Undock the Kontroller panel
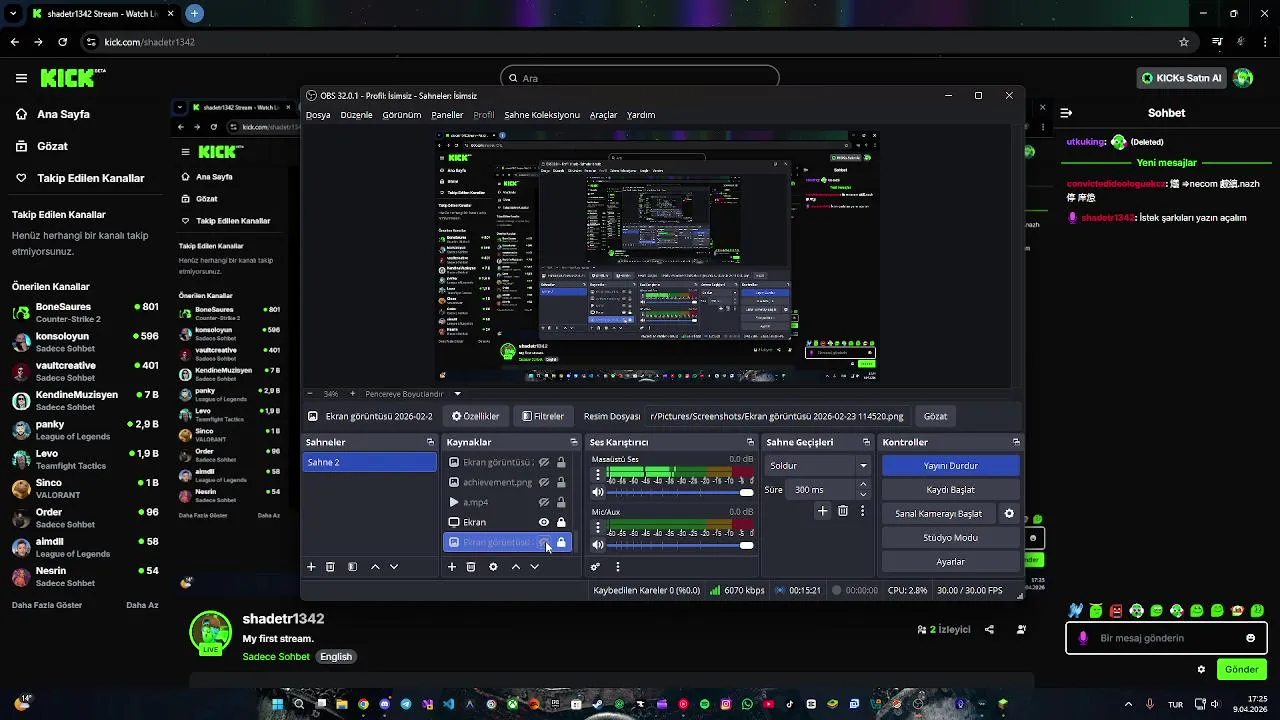The height and width of the screenshot is (720, 1280). point(1016,442)
